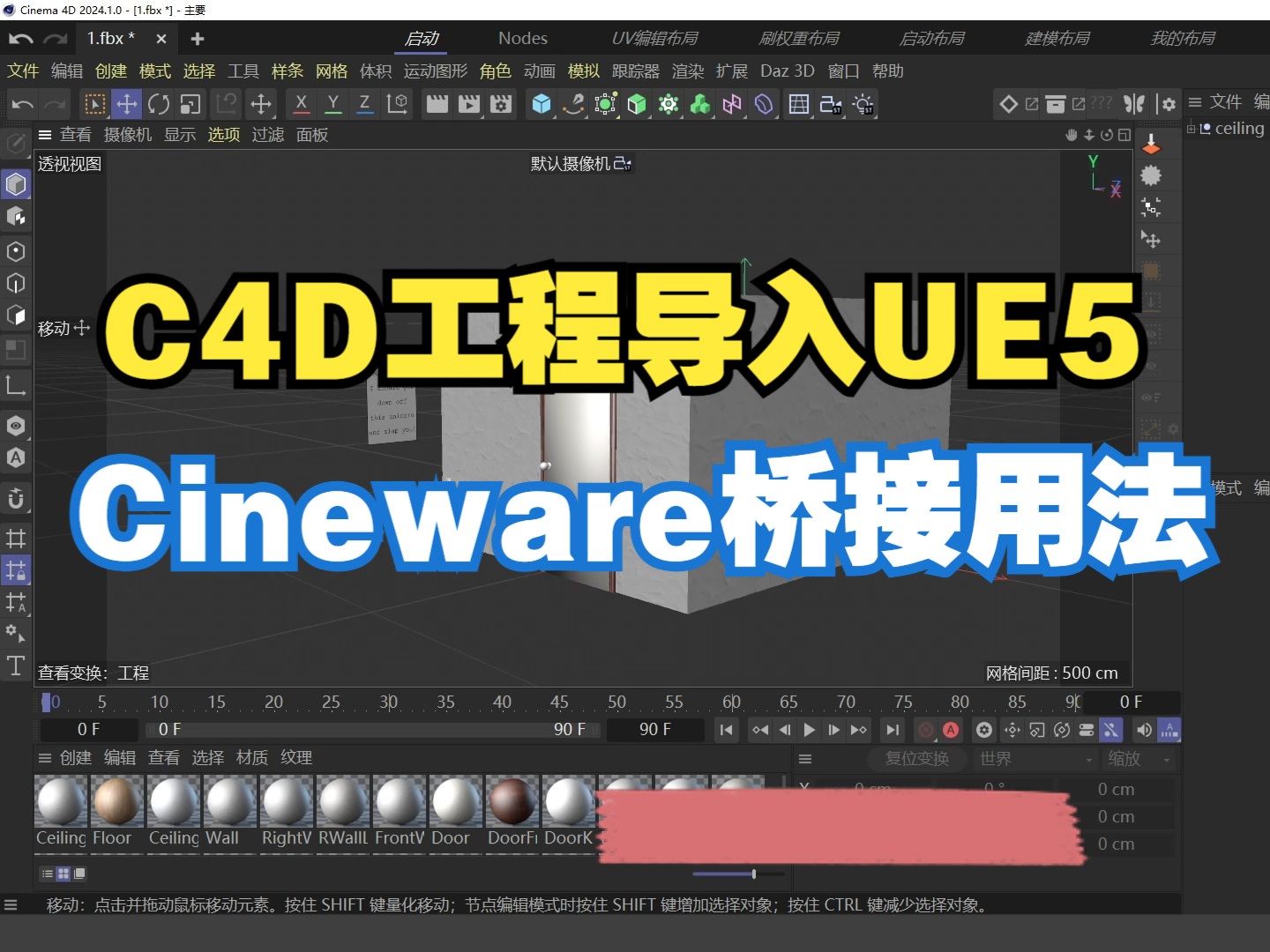Image resolution: width=1270 pixels, height=952 pixels.
Task: Open the 缩放 dropdown in coordinates panel
Action: [1136, 759]
